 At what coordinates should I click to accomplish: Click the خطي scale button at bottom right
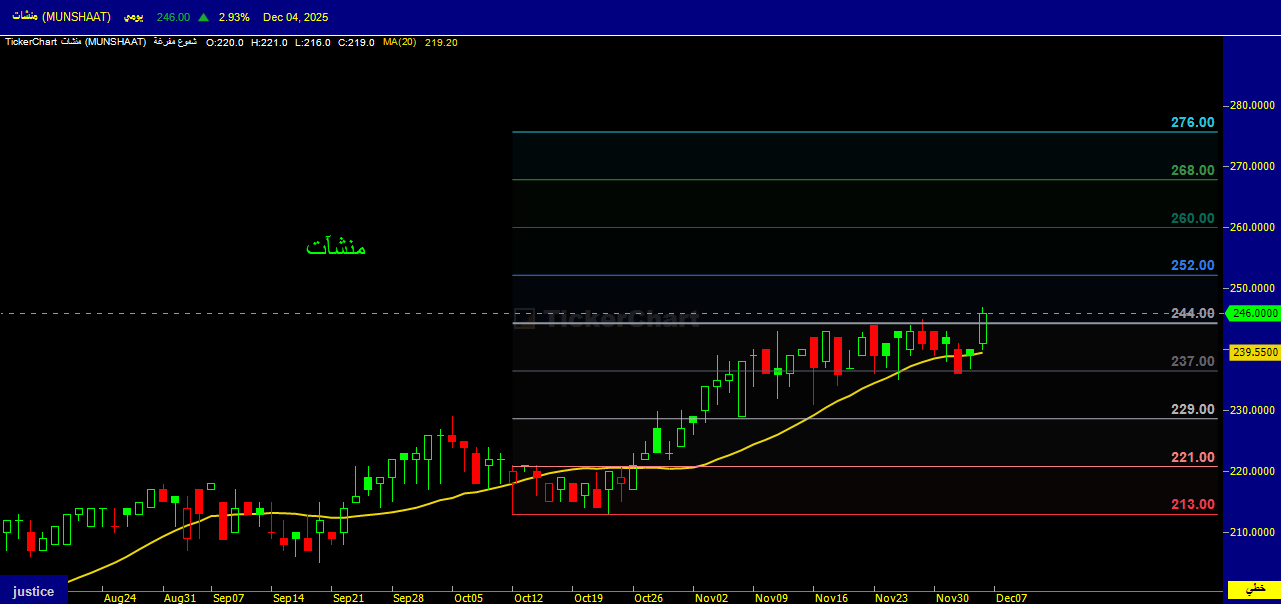pyautogui.click(x=1254, y=587)
